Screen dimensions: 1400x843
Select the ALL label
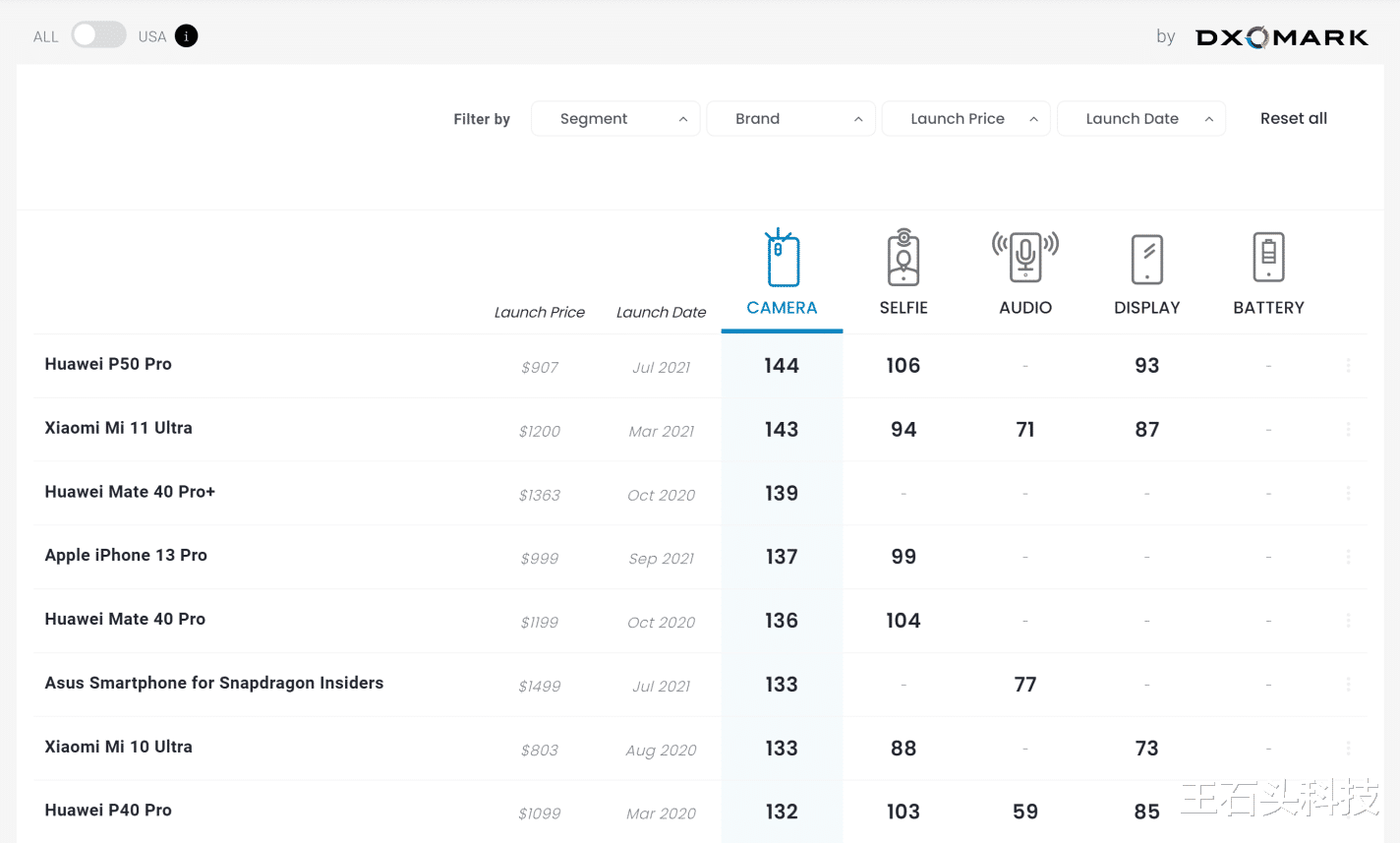(46, 37)
